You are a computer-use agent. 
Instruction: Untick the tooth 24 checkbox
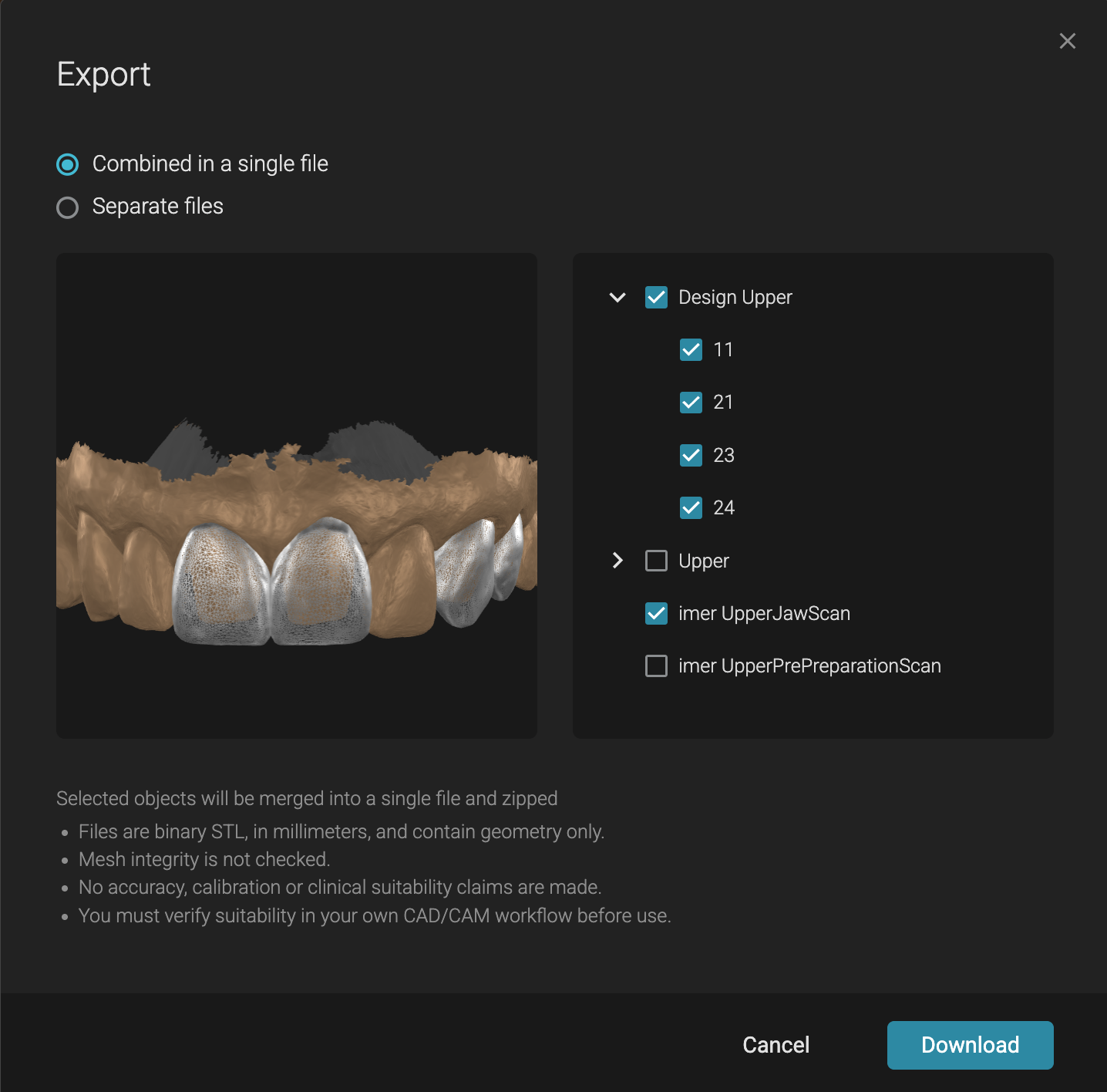[691, 508]
